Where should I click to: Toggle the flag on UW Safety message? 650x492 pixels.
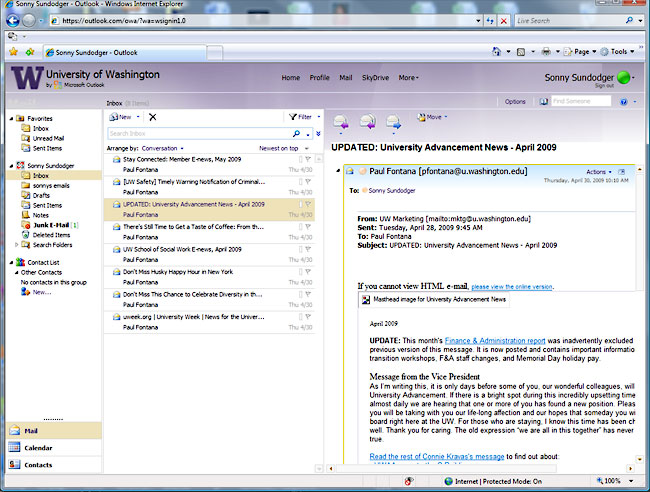(x=308, y=181)
